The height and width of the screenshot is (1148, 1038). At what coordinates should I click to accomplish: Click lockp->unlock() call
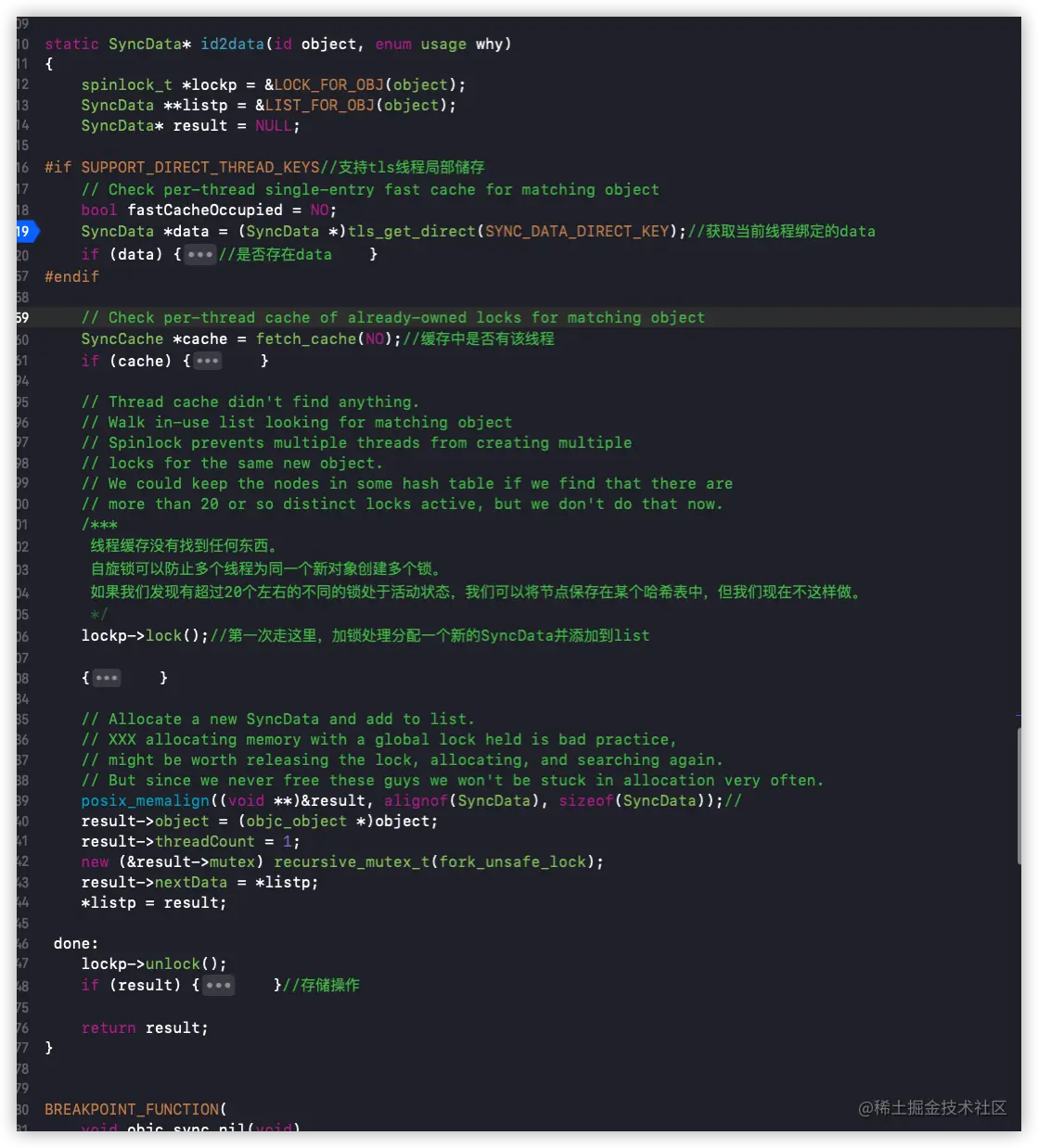coord(154,963)
